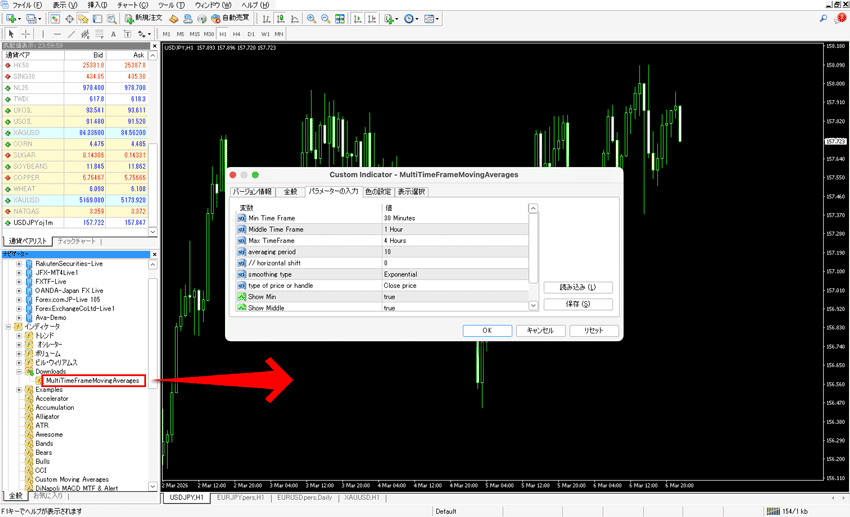850x517 pixels.
Task: Click the zoom in magnifier icon
Action: 311,19
